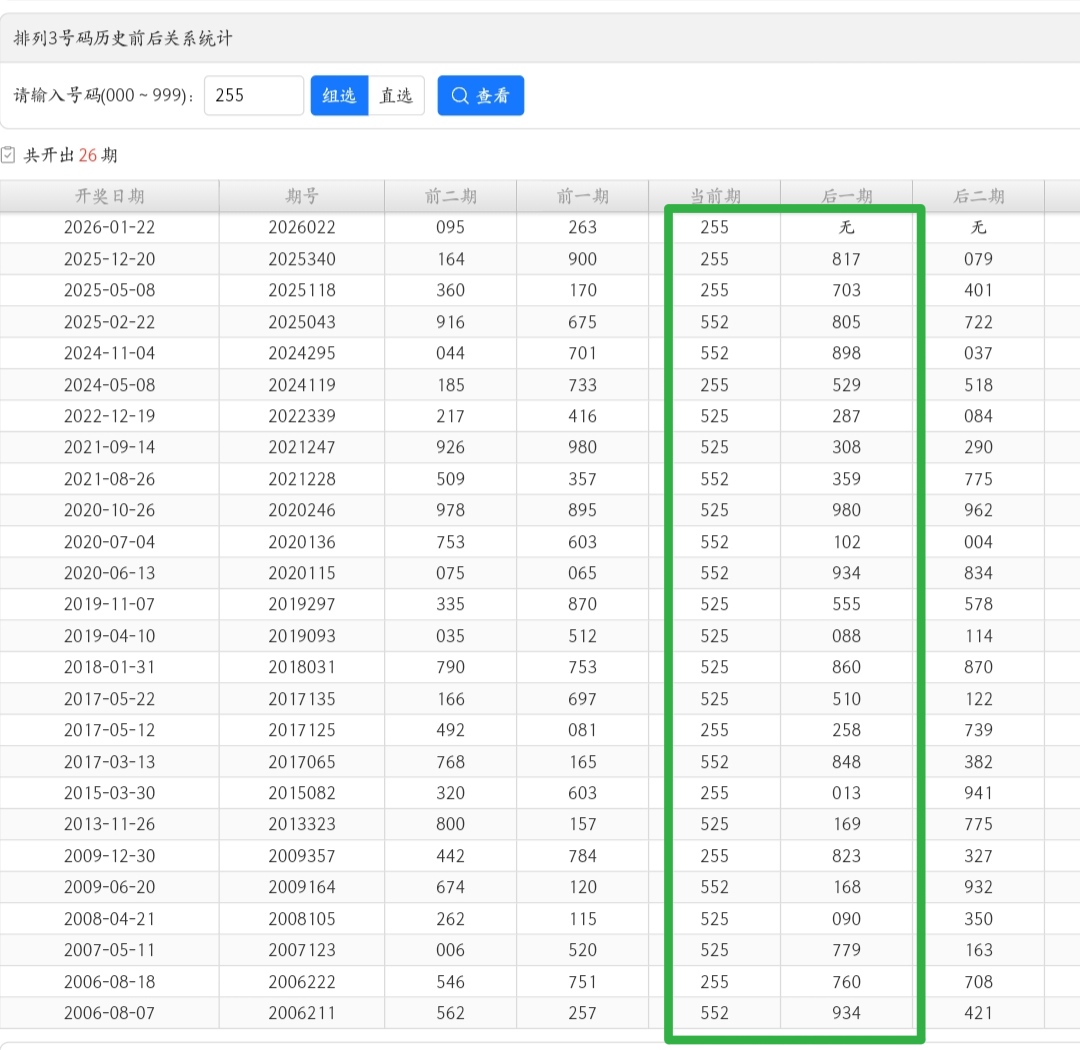
Task: Click the magnifier icon in 查看 button
Action: 460,96
